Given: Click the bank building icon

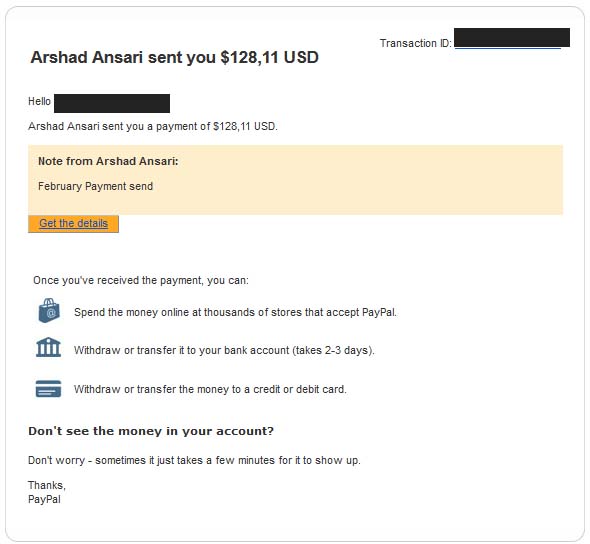Looking at the screenshot, I should tap(48, 347).
